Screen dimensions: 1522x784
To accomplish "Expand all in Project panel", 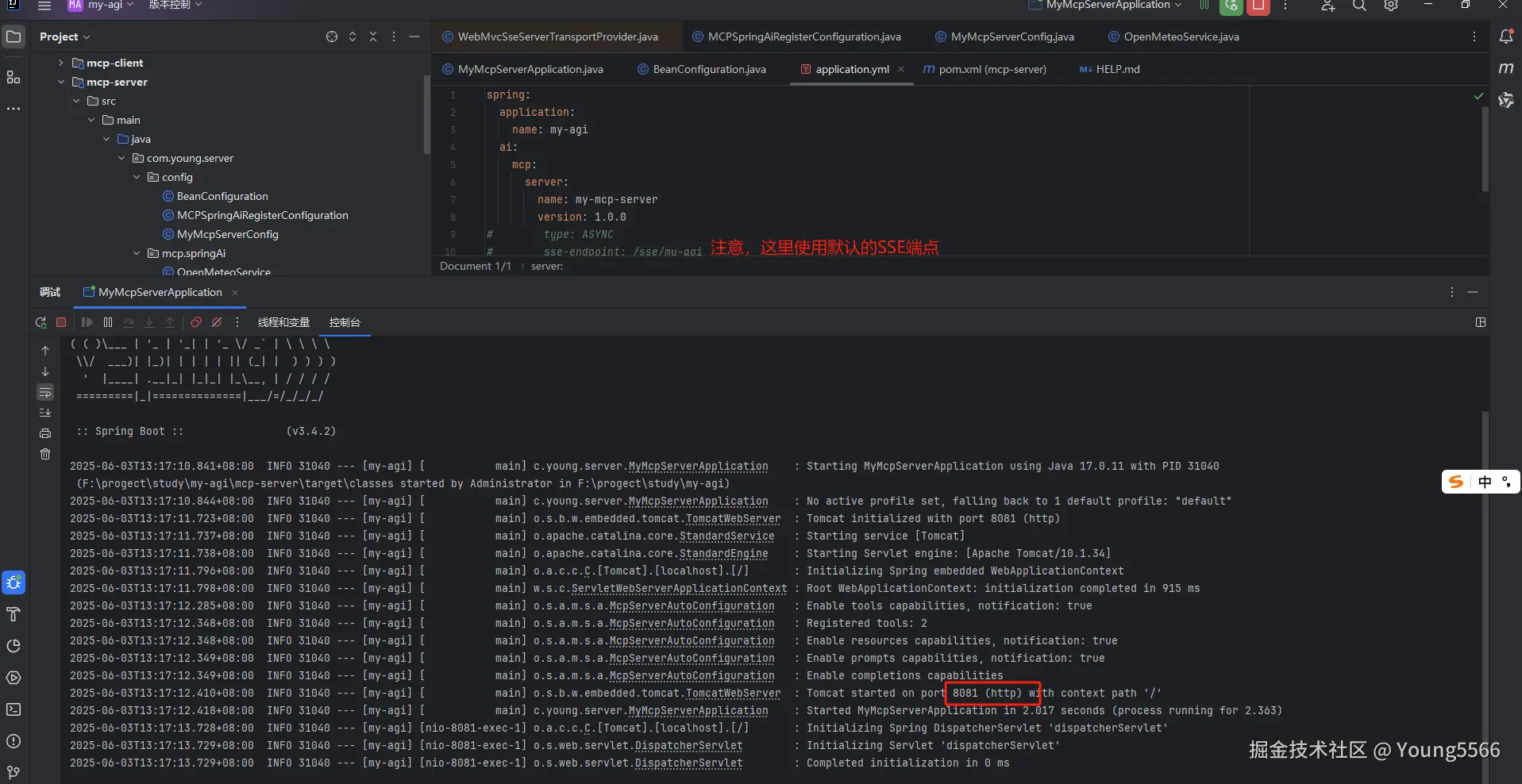I will (353, 37).
